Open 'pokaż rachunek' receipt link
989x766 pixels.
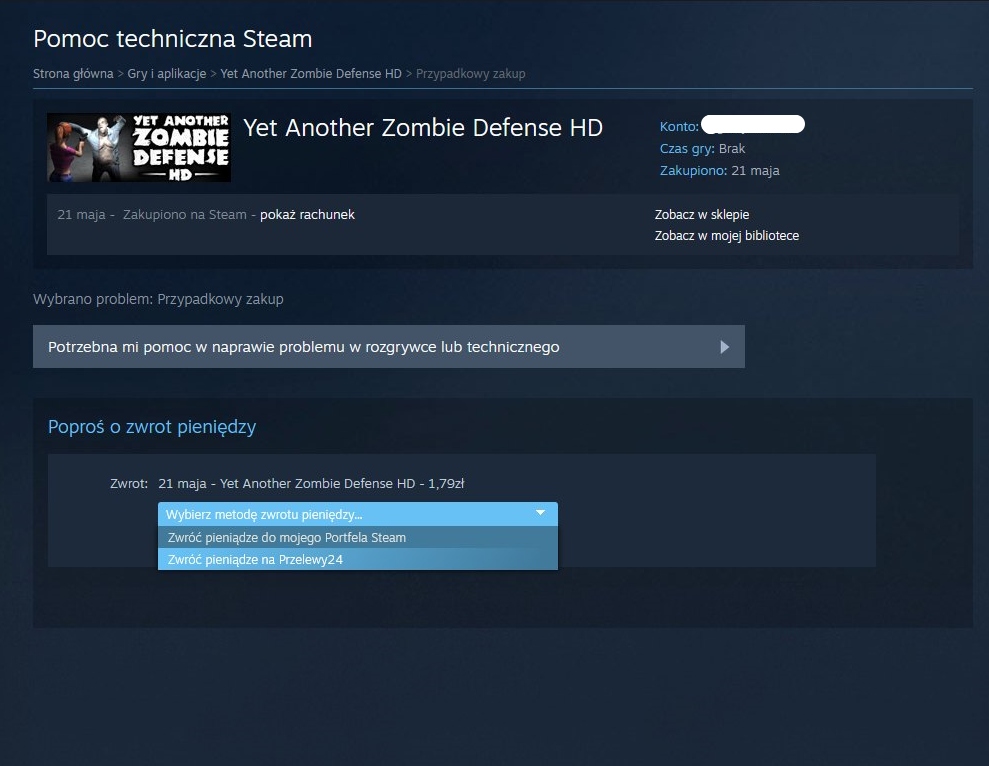pyautogui.click(x=307, y=215)
